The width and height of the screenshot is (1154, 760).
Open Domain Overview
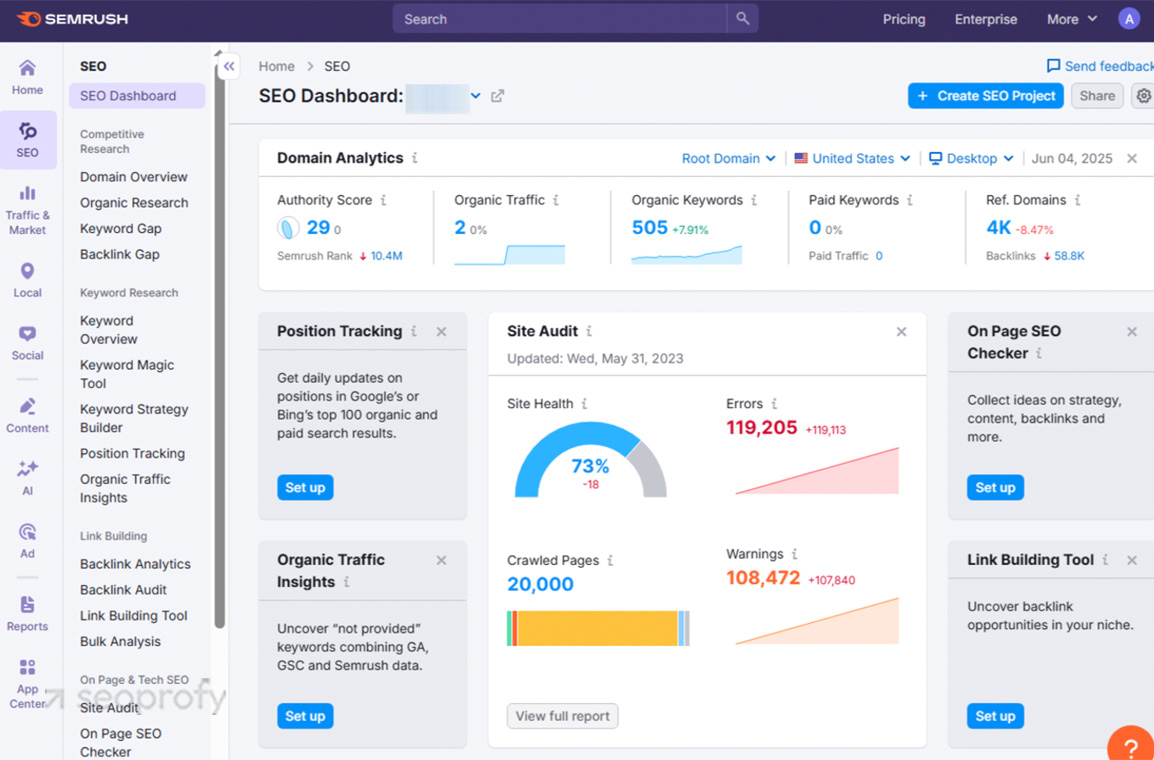click(x=134, y=177)
